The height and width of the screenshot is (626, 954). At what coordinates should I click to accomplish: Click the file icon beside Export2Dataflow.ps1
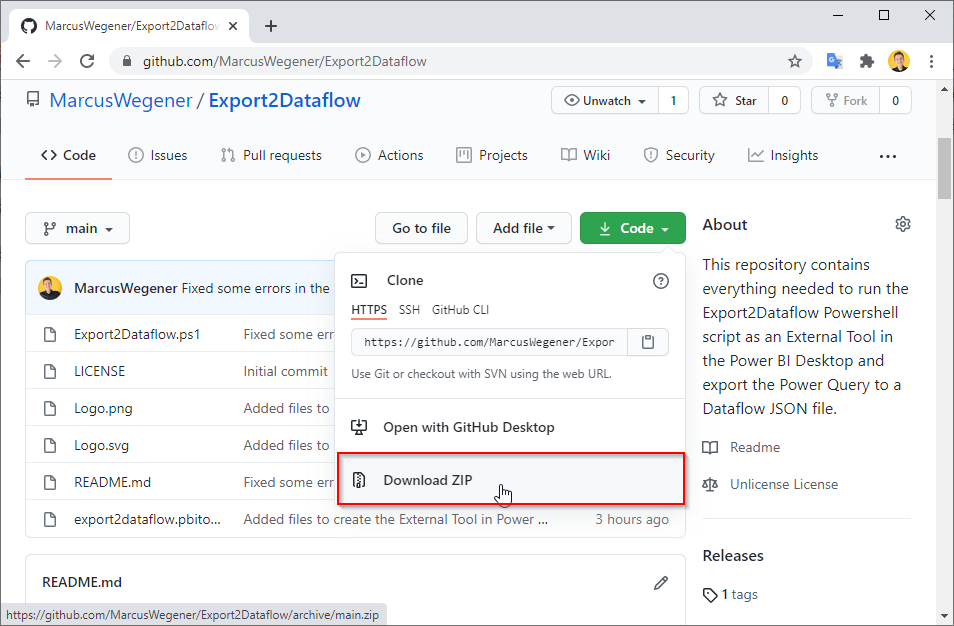(x=50, y=334)
